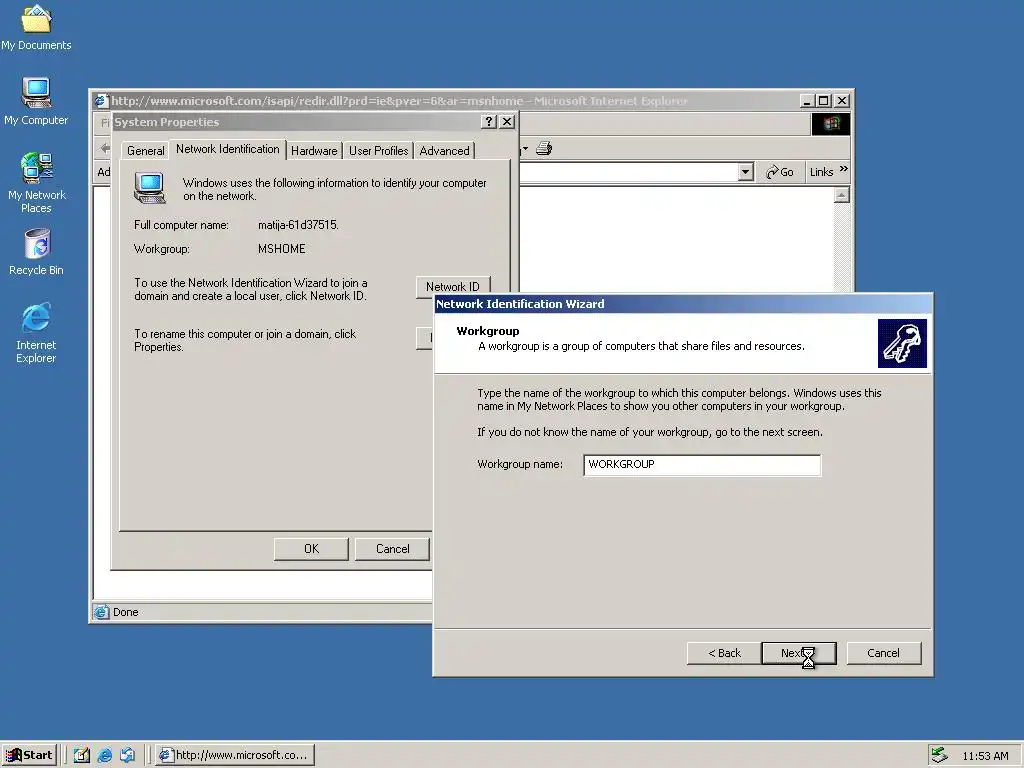Click the computer icon in System Properties
Viewport: 1024px width, 768px height.
point(150,188)
